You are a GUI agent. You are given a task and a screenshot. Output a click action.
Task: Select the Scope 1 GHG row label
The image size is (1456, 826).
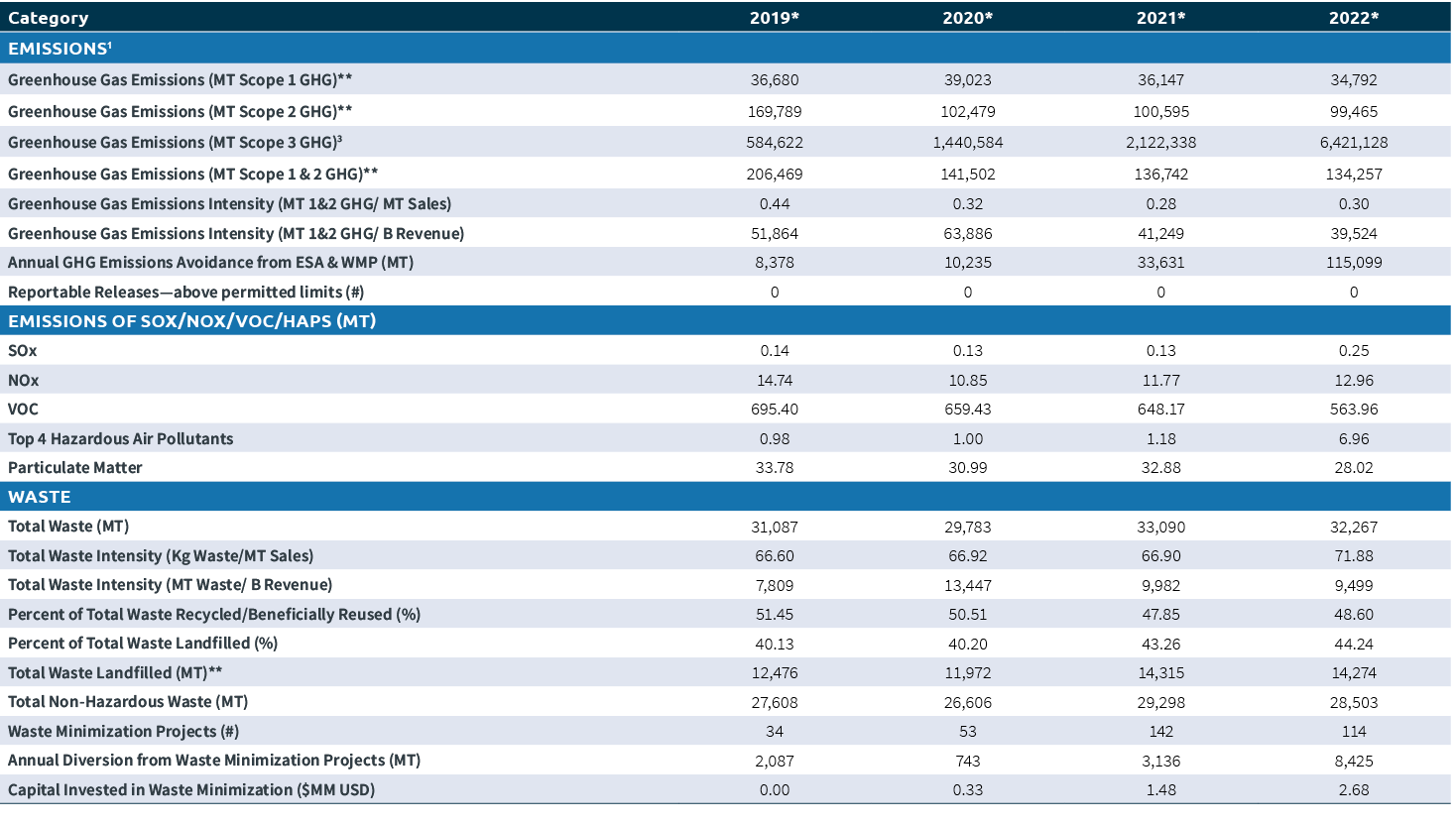pyautogui.click(x=180, y=80)
